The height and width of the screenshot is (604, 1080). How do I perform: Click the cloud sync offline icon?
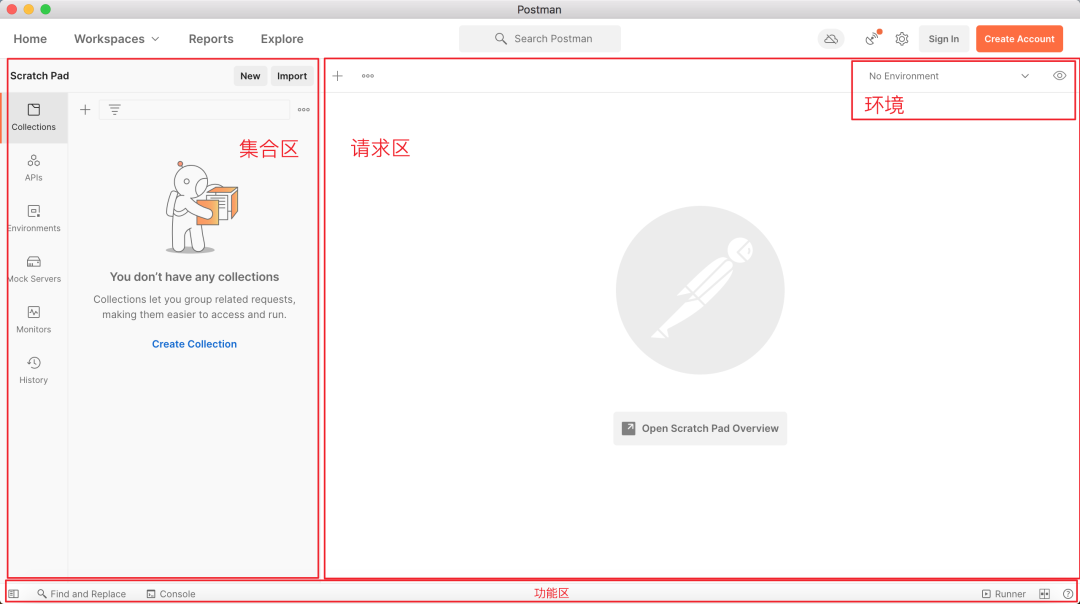[x=831, y=39]
